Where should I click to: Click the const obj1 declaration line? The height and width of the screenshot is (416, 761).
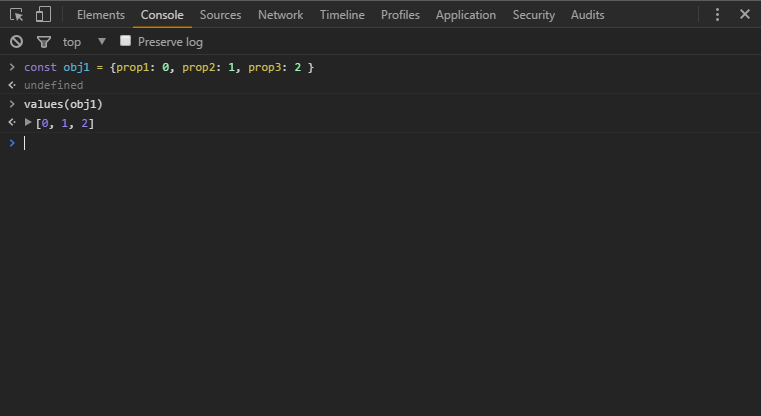point(169,67)
